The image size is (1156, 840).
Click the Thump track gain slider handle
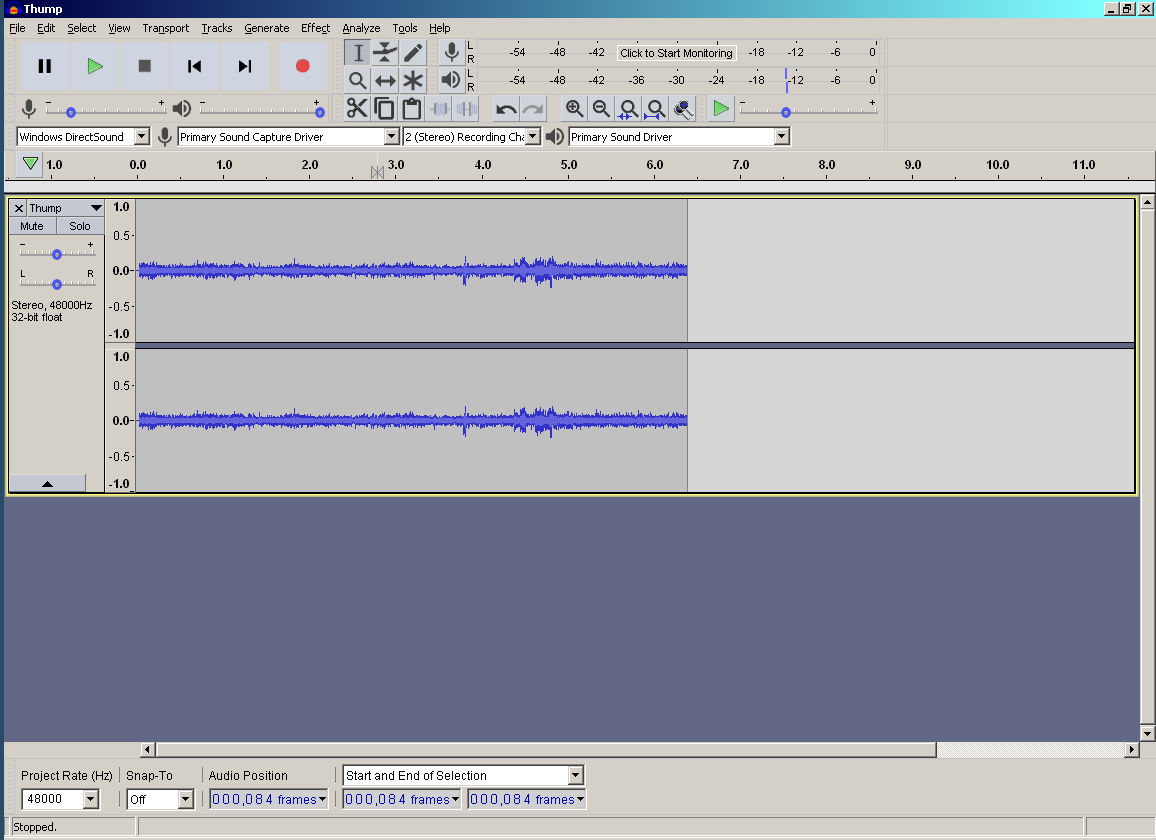pos(57,254)
